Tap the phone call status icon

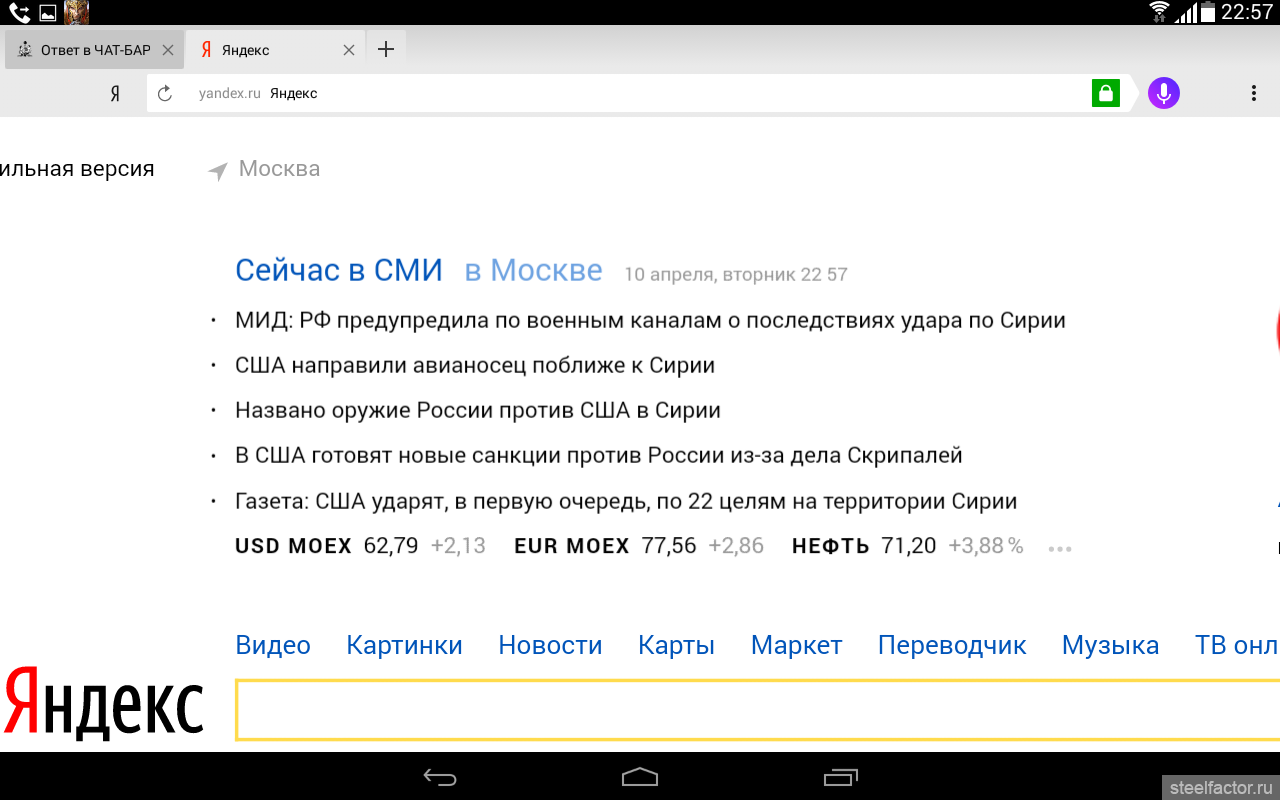point(20,12)
